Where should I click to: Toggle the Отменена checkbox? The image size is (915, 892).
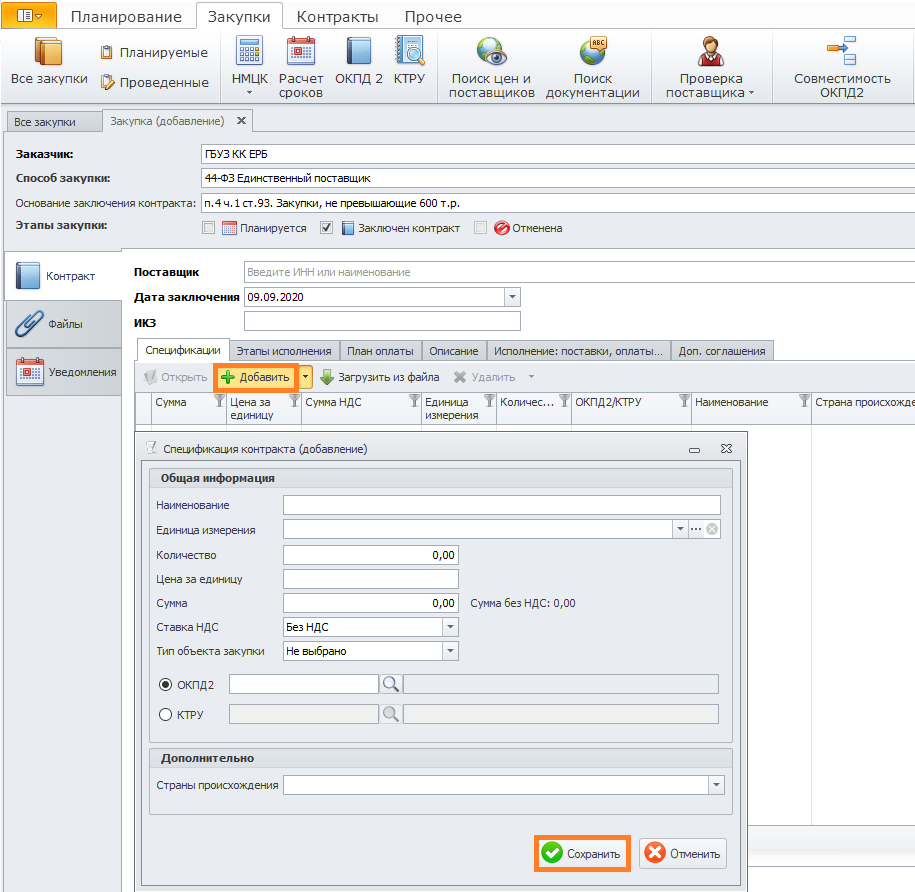[480, 228]
